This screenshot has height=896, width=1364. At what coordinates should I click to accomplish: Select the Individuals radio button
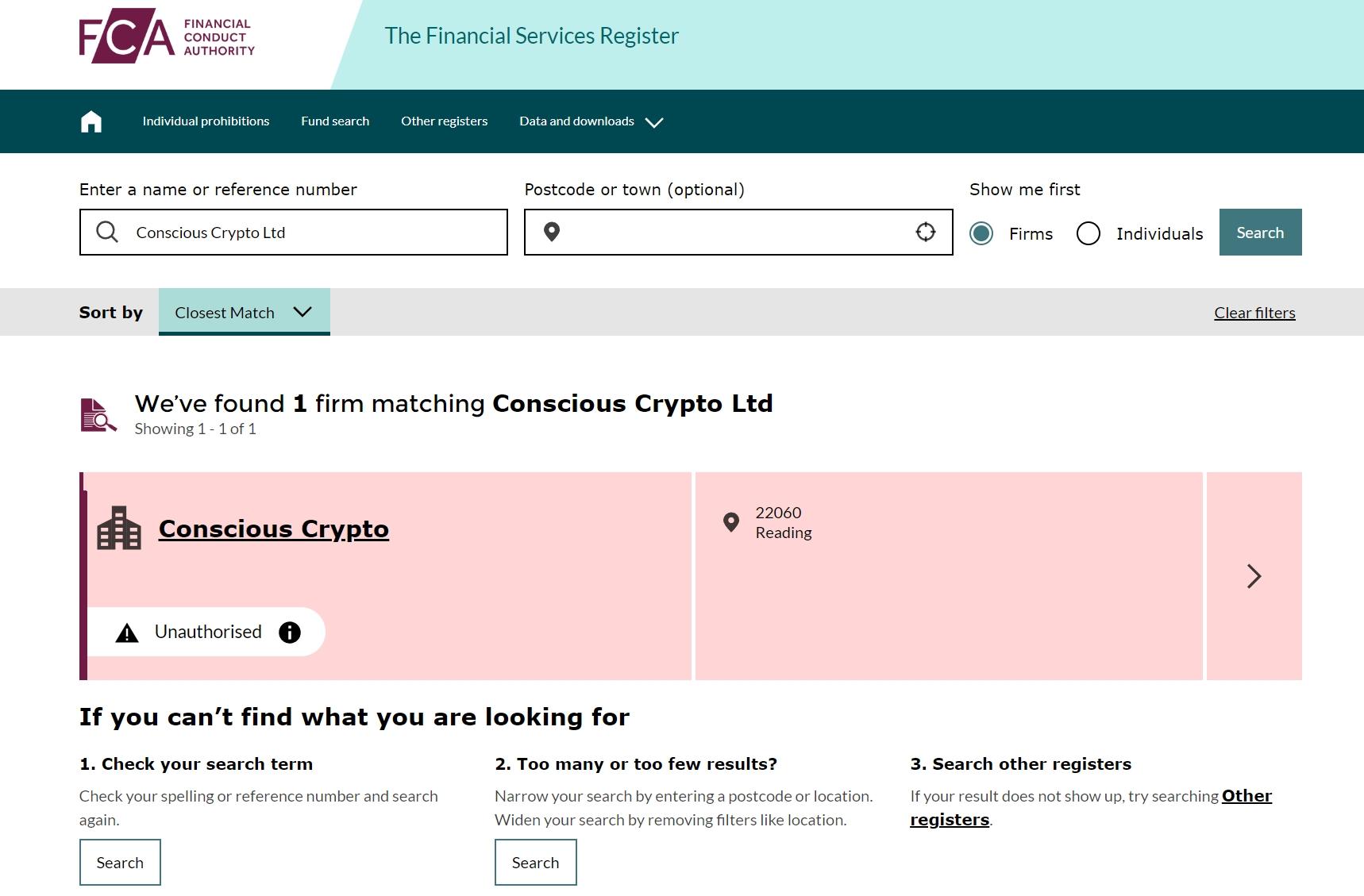1089,233
